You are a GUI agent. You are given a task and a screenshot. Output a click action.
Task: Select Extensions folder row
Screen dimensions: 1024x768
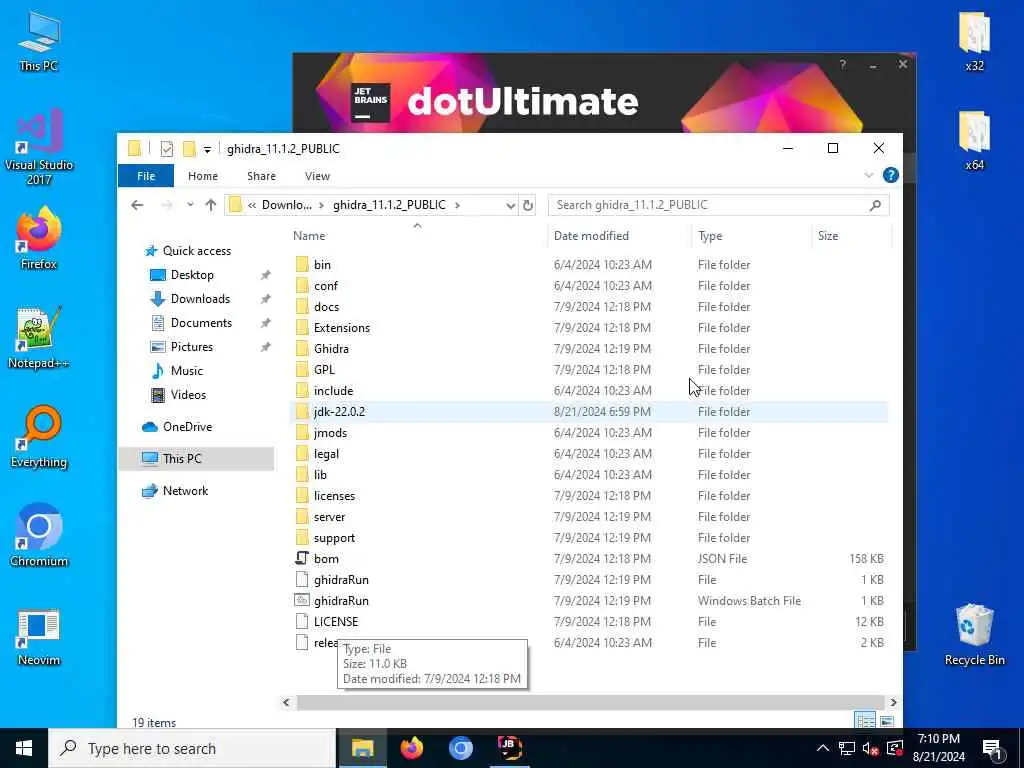589,328
